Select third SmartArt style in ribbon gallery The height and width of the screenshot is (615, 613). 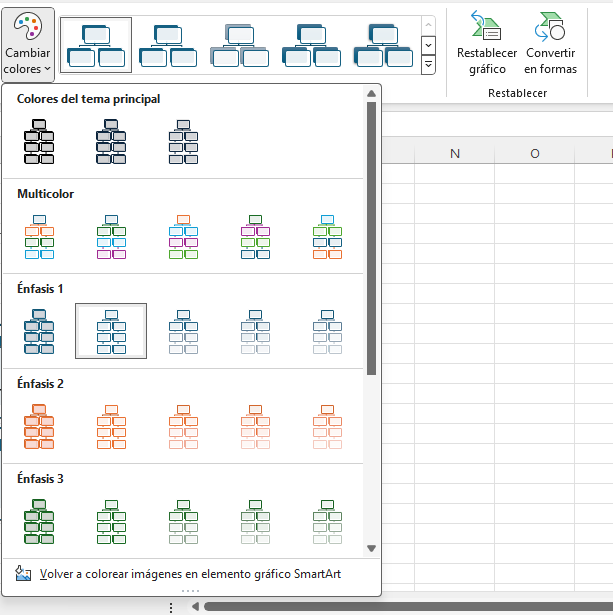click(x=240, y=45)
